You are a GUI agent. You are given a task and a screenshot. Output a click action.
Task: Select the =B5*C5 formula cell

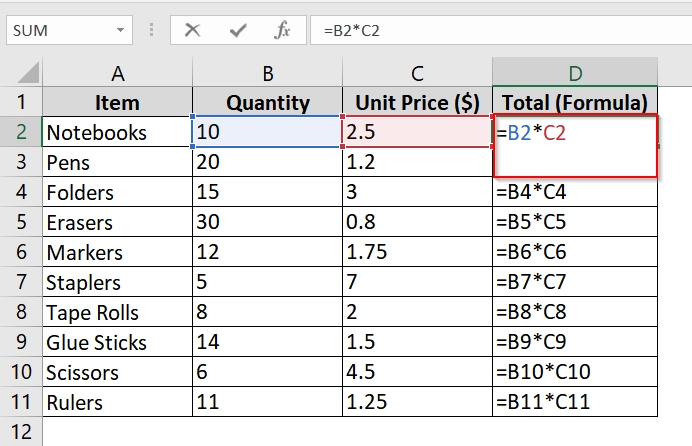575,222
